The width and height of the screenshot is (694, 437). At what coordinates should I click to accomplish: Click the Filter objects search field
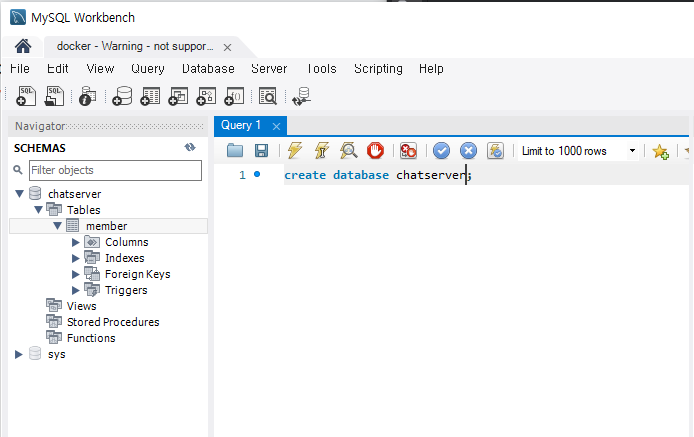pyautogui.click(x=115, y=170)
